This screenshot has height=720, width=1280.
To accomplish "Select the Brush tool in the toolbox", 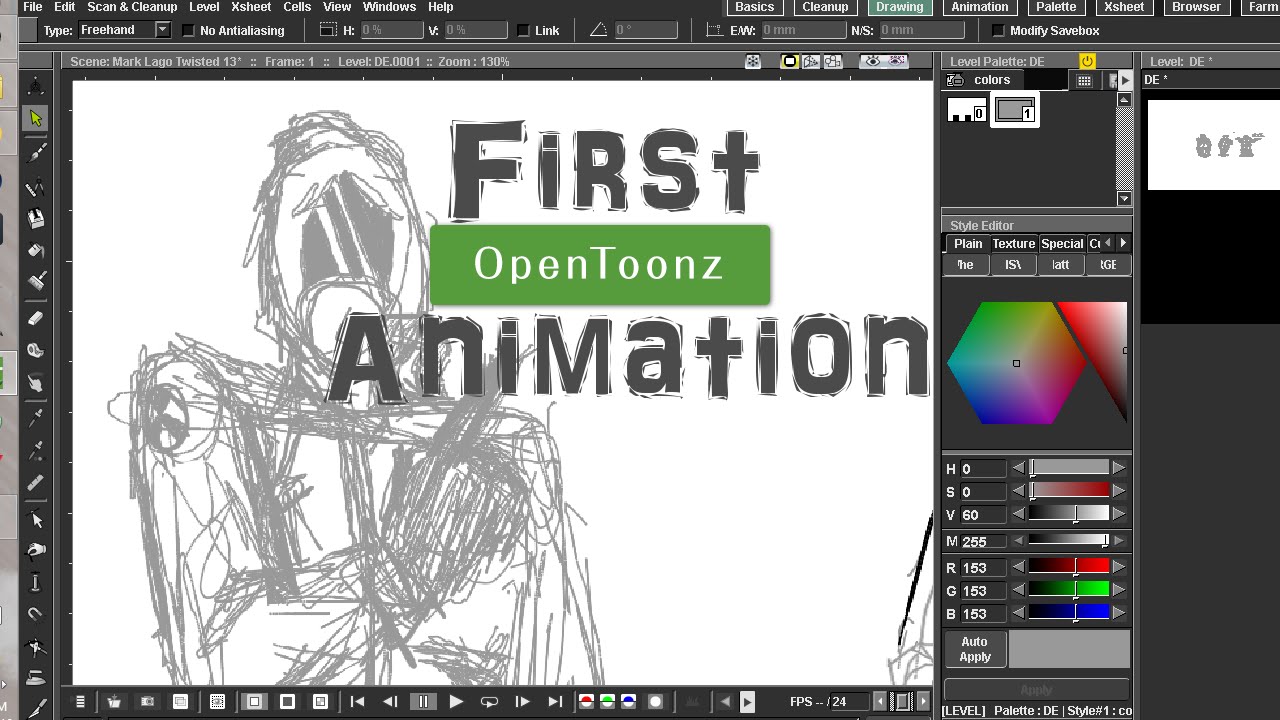I will pyautogui.click(x=36, y=152).
